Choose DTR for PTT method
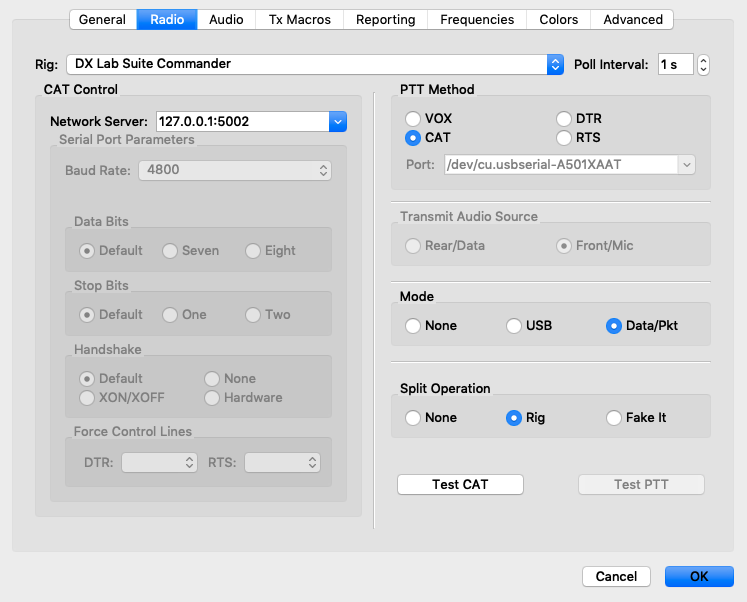Screen dimensions: 747x602 564,119
